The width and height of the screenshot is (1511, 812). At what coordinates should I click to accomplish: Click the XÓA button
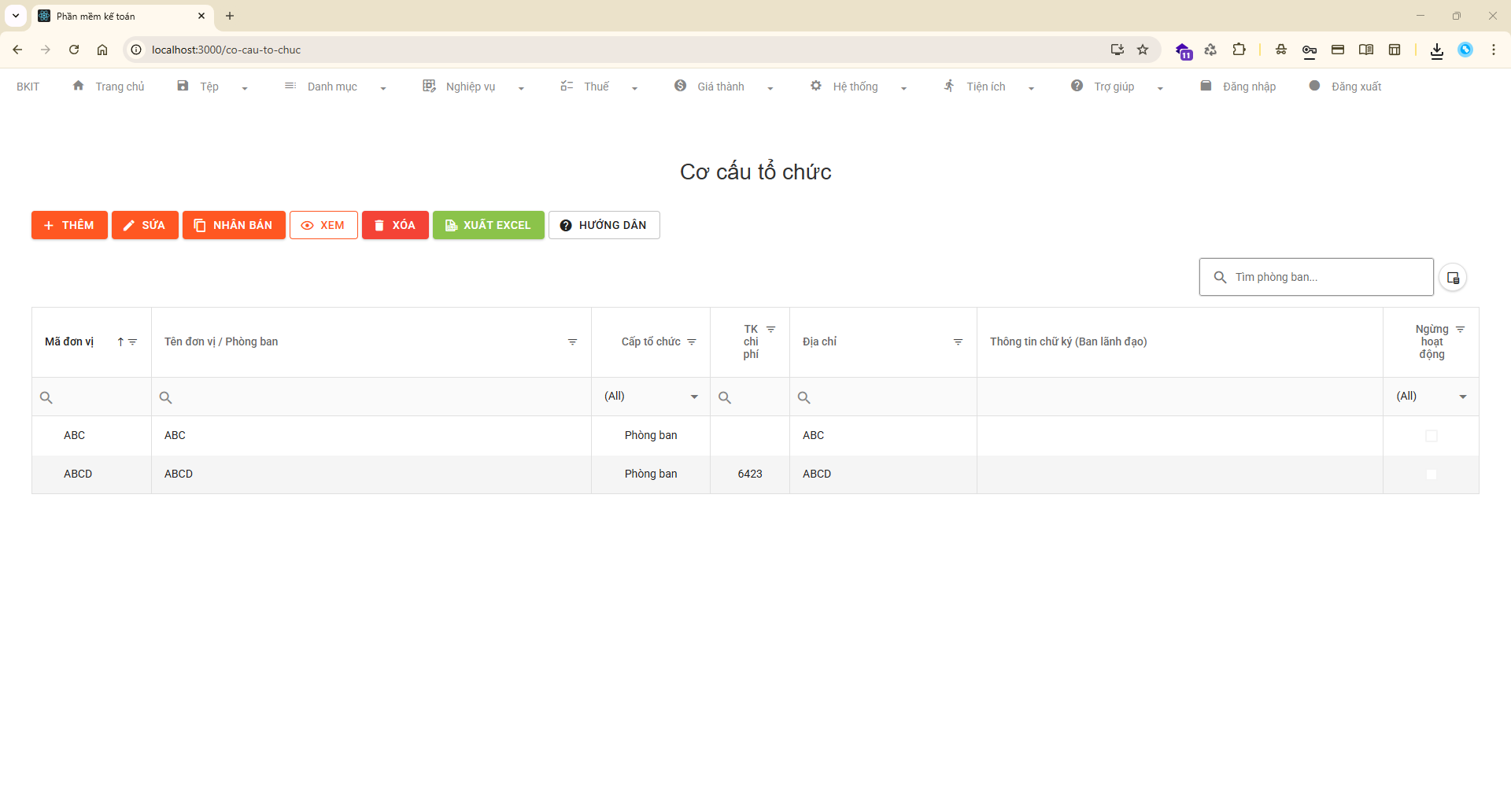coord(395,225)
